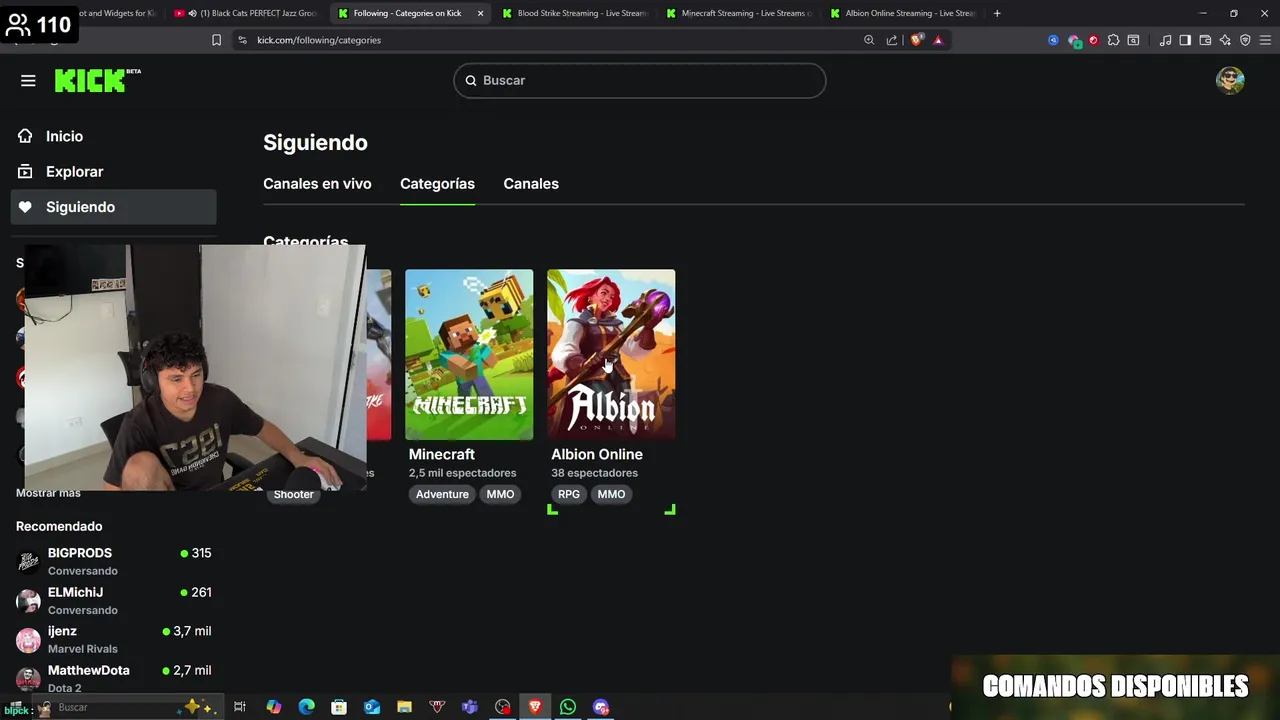Screen dimensions: 1280x720
Task: Open Task View on taskbar
Action: coord(240,707)
